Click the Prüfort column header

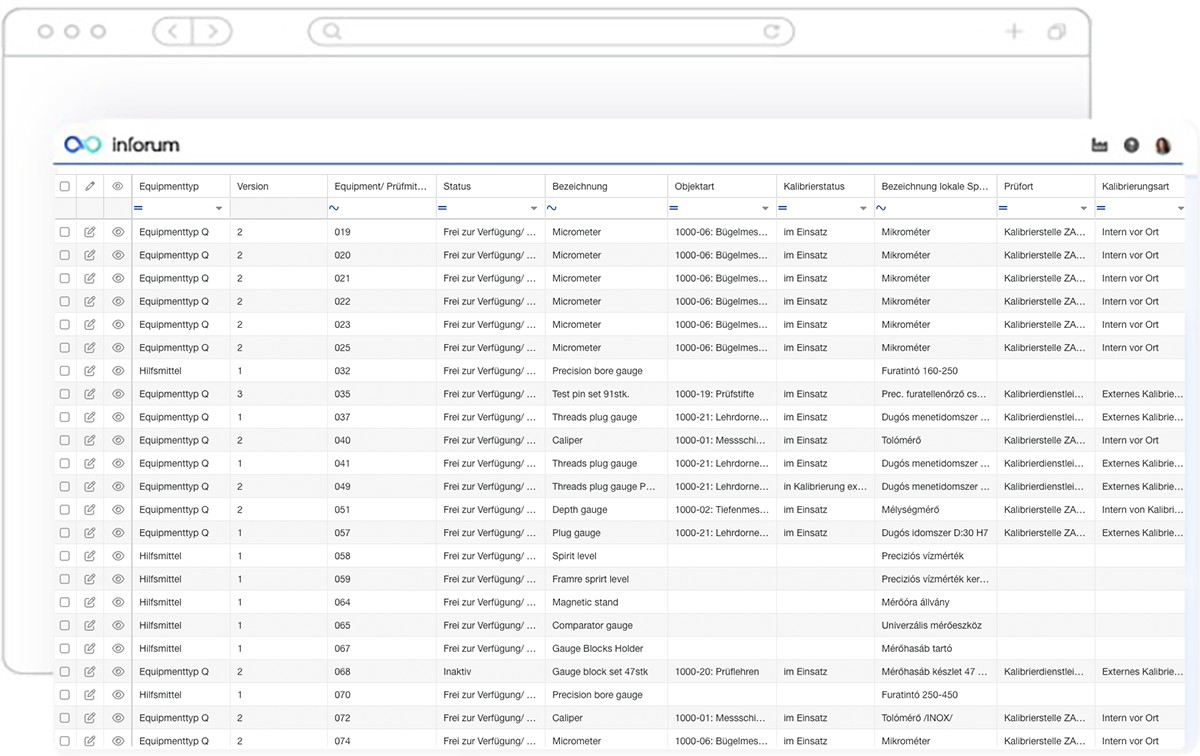(1018, 187)
